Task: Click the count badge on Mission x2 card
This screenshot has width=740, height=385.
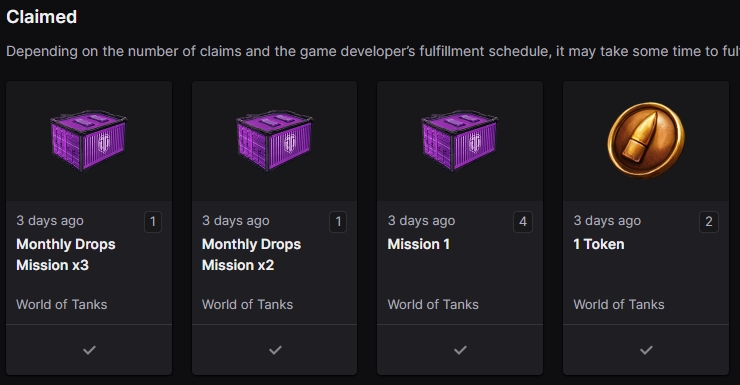Action: click(x=338, y=222)
